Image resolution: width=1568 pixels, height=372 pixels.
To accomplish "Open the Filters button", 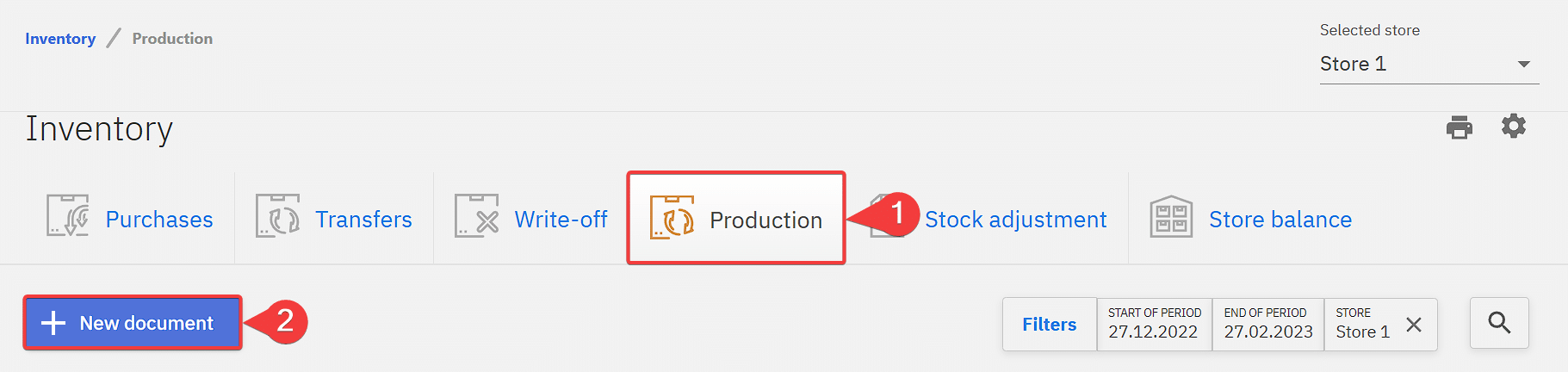I will (x=1049, y=325).
